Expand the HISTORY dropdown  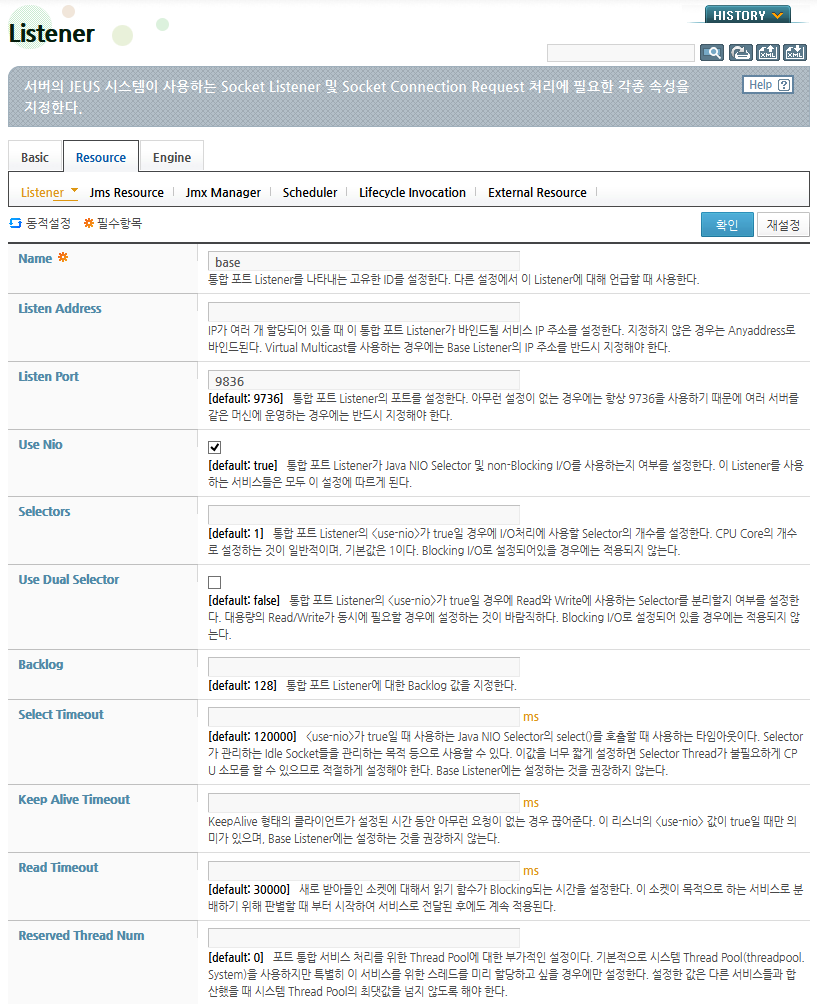pos(748,15)
